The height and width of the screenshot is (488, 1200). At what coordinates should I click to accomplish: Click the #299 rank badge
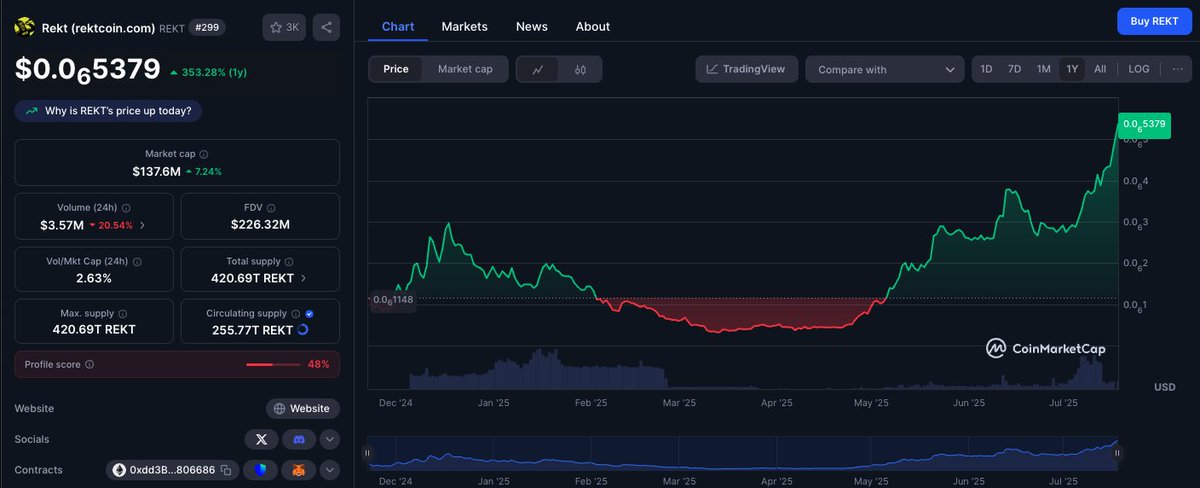point(208,27)
